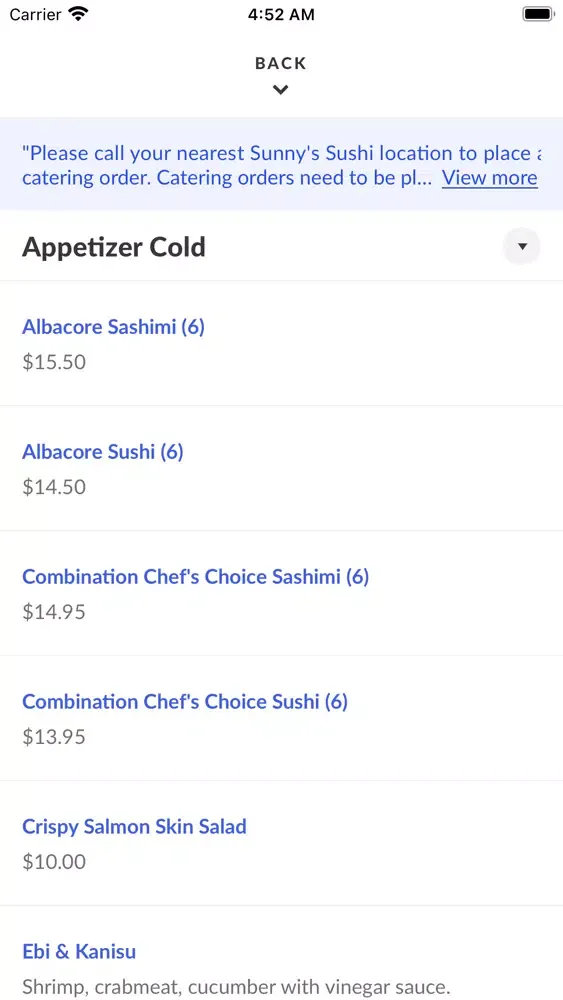Tap the catering order notice text
This screenshot has width=563, height=1000.
[x=228, y=165]
